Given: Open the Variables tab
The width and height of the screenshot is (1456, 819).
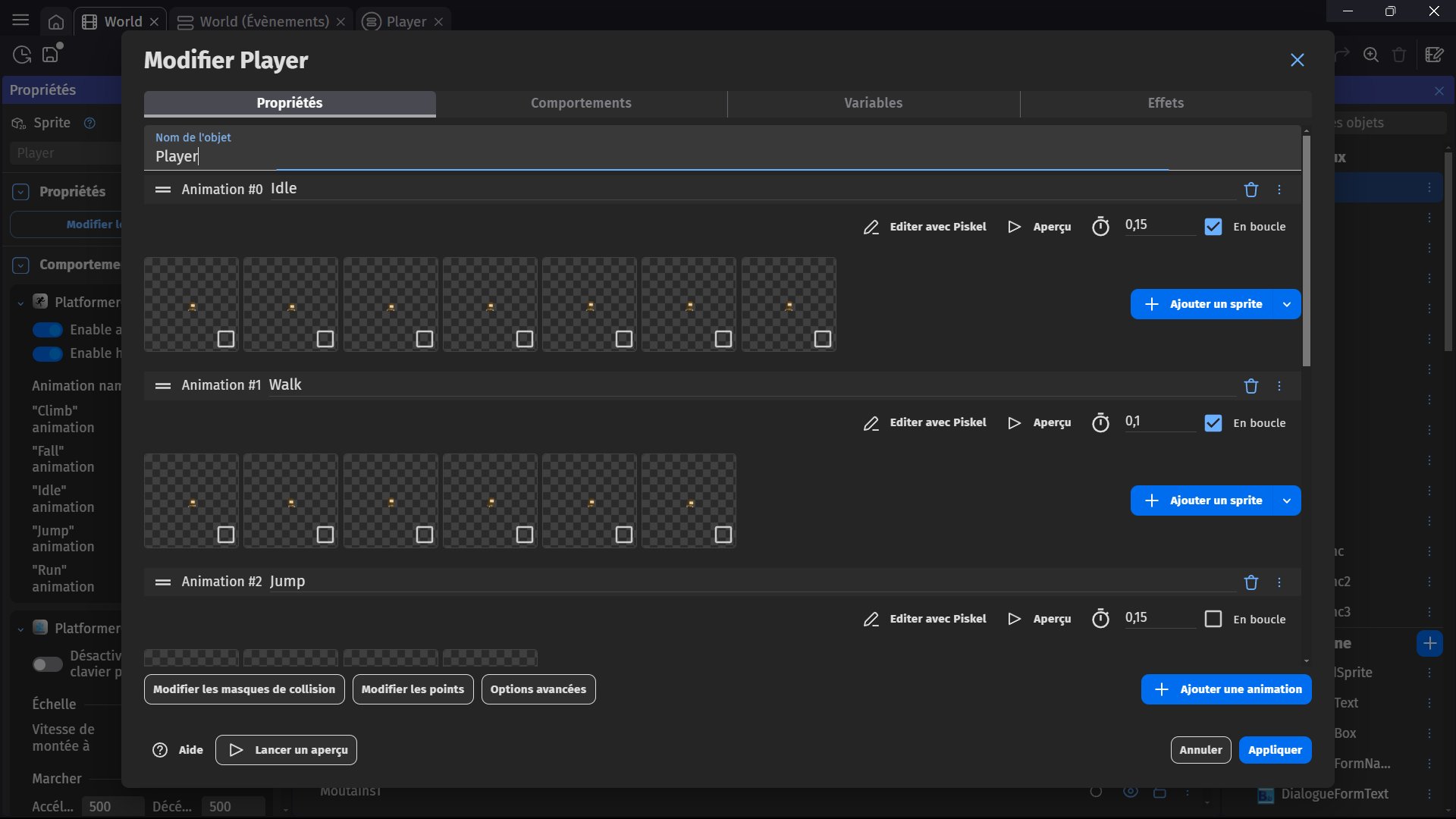Looking at the screenshot, I should pos(873,103).
